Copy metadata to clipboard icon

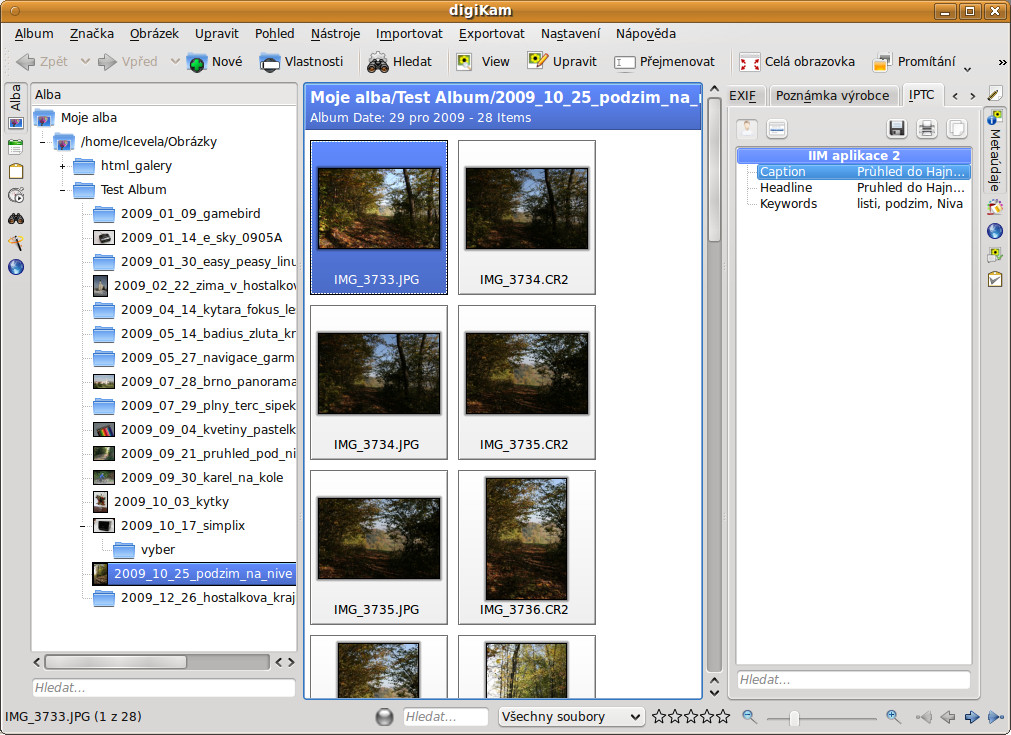(x=957, y=128)
